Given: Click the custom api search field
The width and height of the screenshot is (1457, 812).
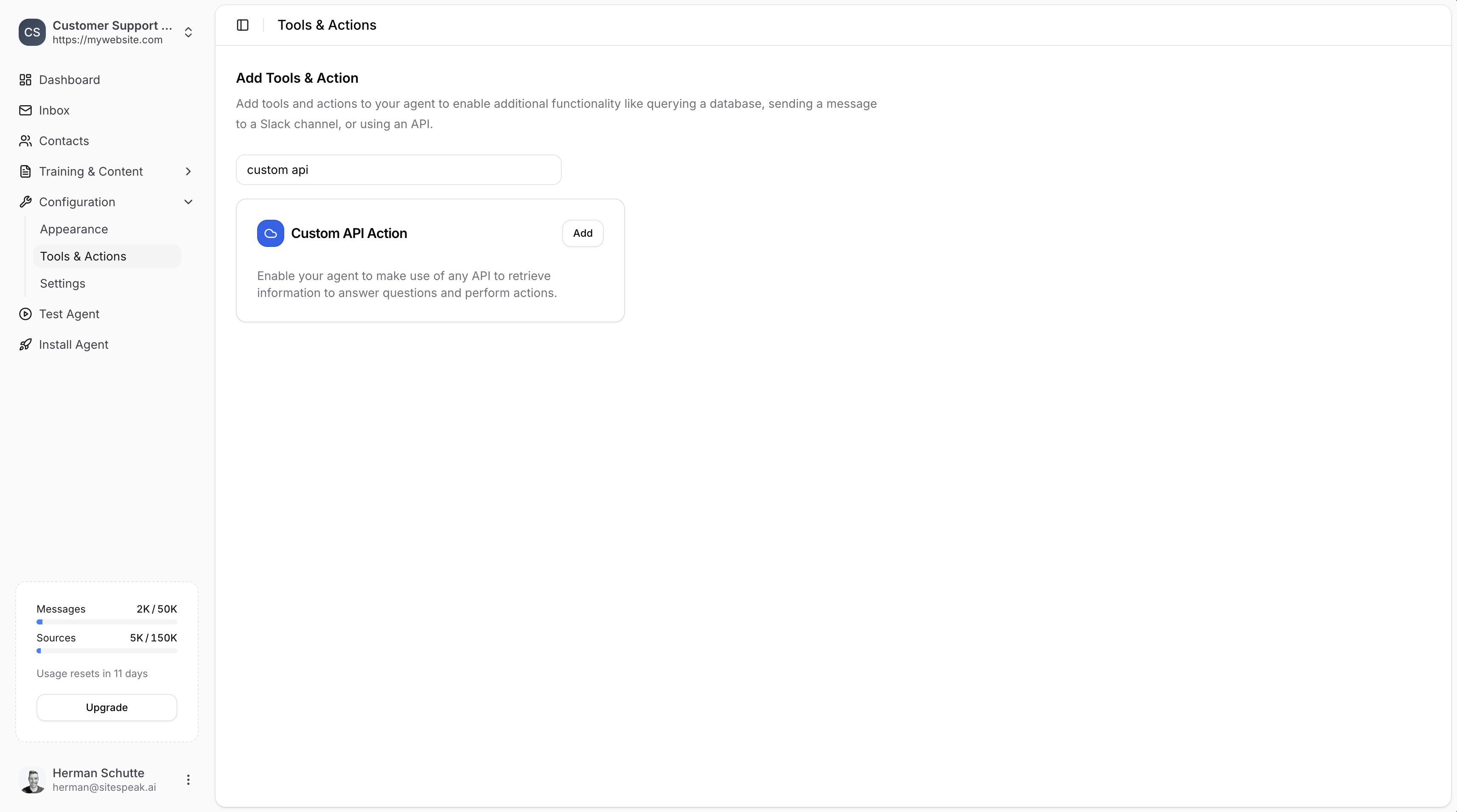Looking at the screenshot, I should 398,170.
